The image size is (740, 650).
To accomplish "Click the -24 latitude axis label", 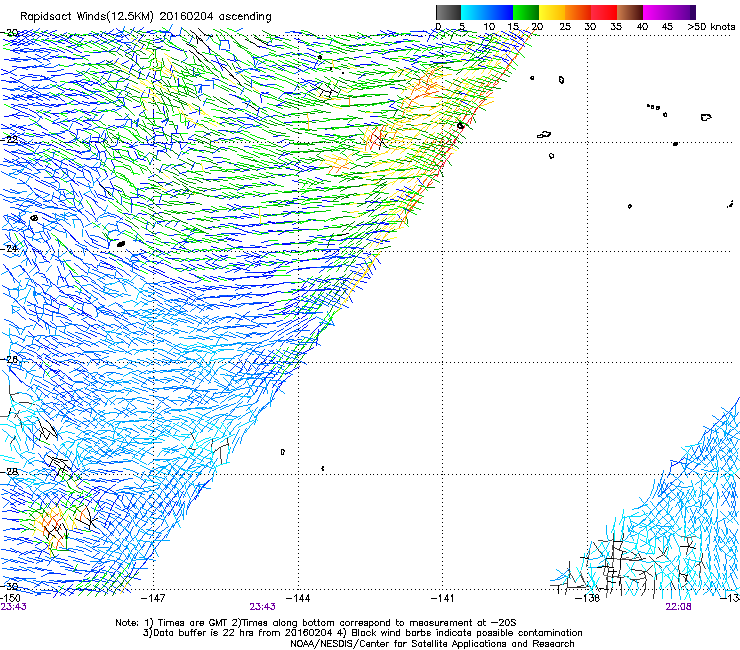I will click(x=9, y=248).
